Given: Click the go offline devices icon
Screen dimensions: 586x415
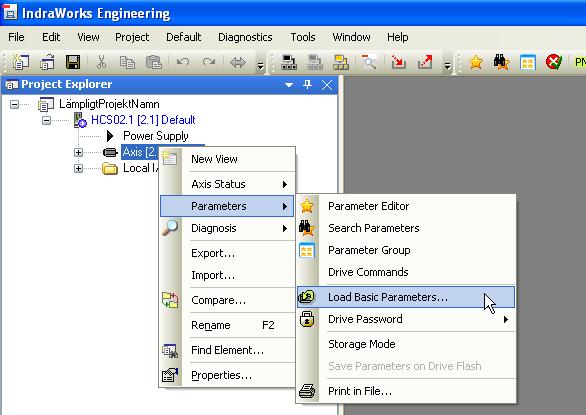Looking at the screenshot, I should point(315,62).
